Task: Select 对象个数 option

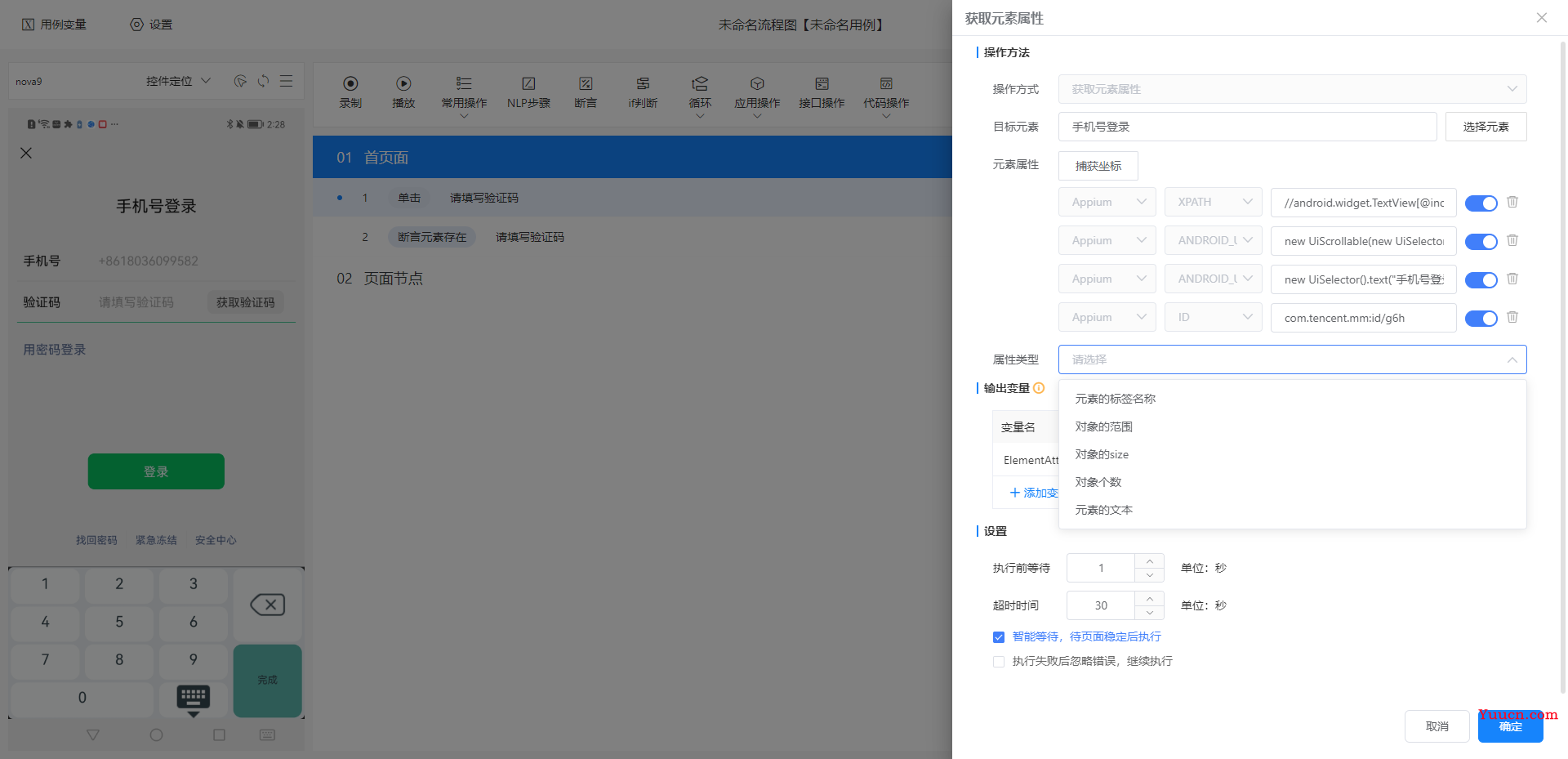Action: 1292,482
